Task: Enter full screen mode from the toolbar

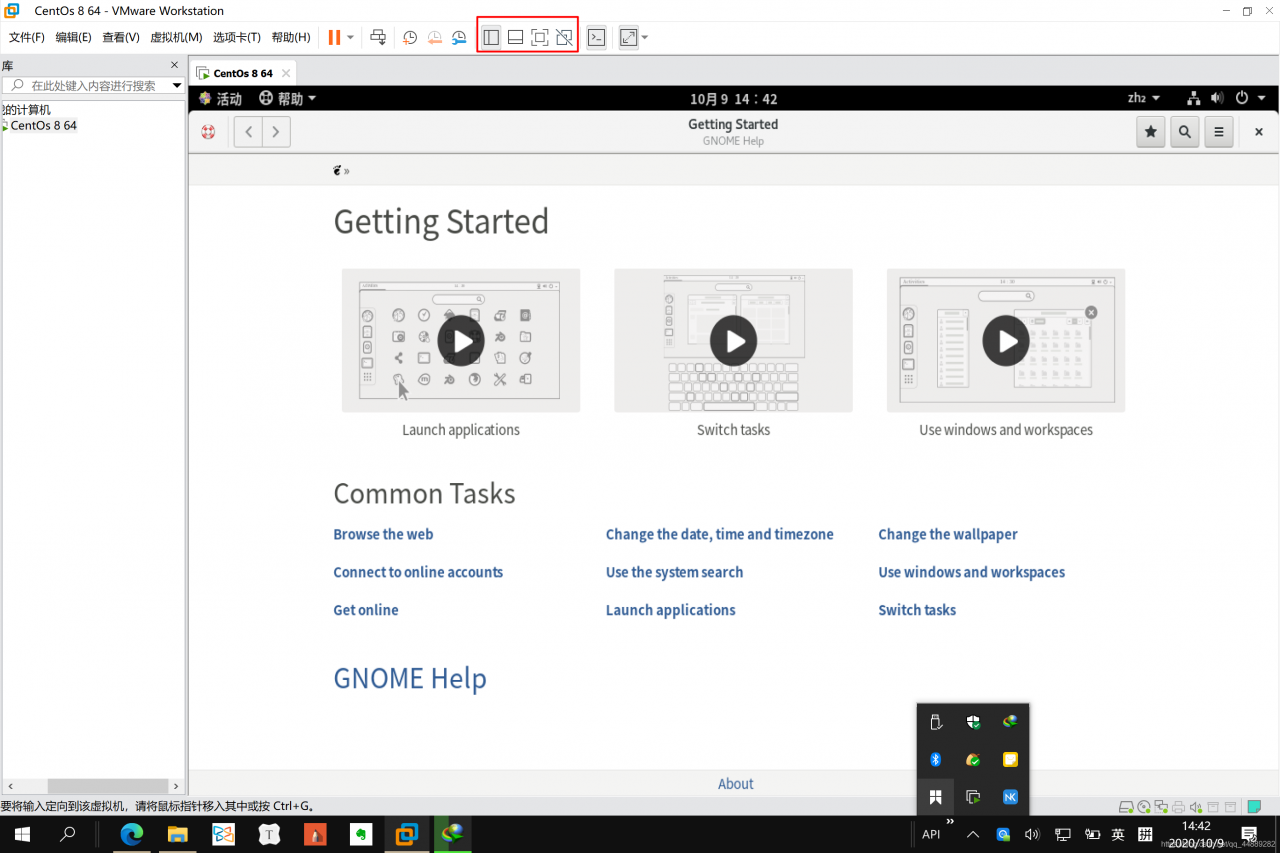Action: 540,37
